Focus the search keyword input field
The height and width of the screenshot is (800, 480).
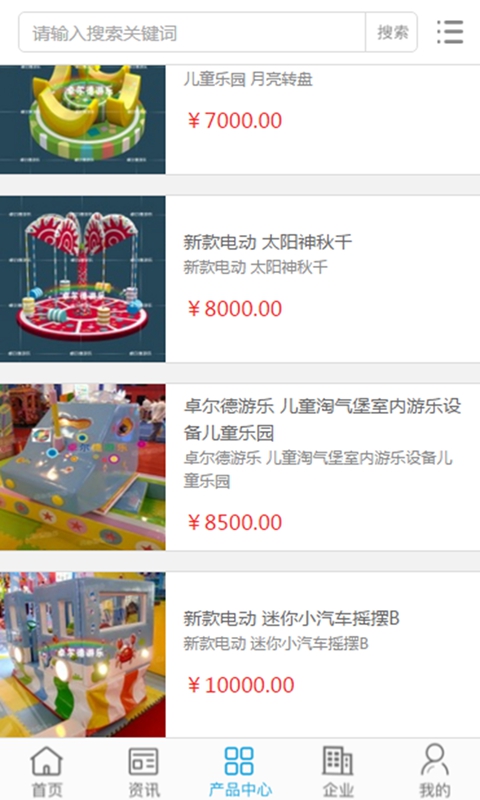coord(192,33)
